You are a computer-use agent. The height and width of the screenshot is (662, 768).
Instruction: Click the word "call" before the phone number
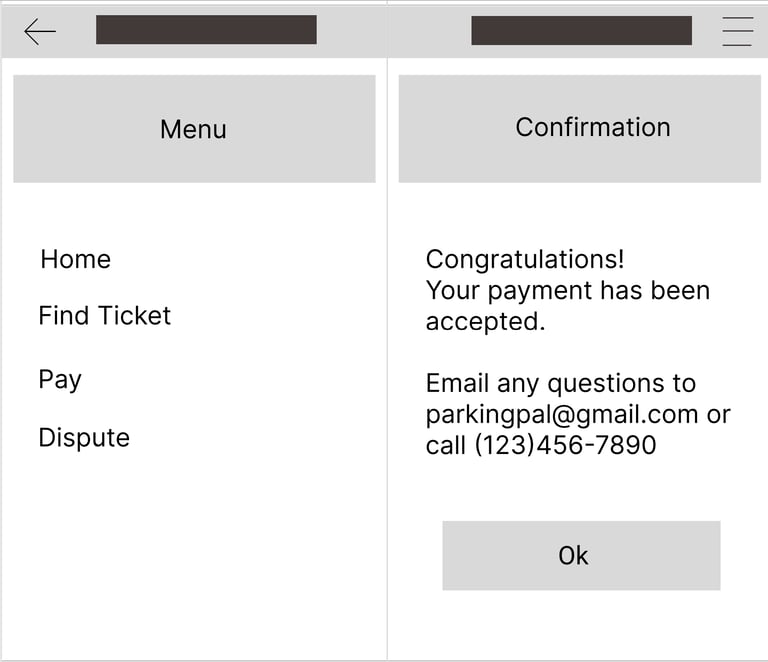pos(446,445)
